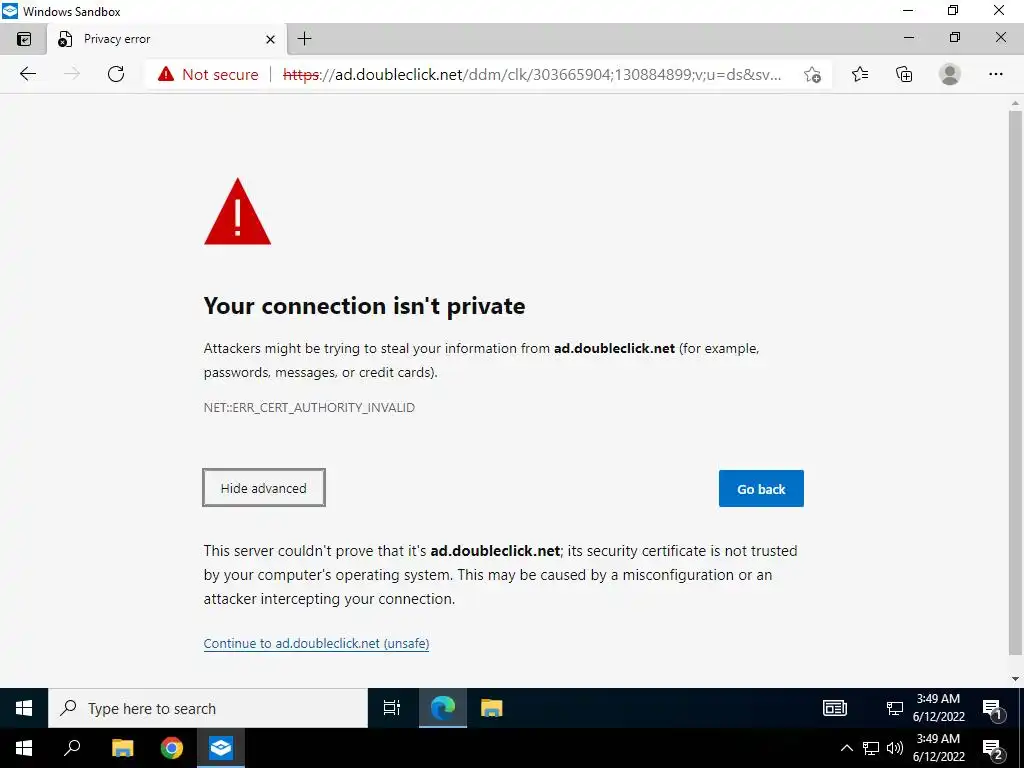Open Edge Settings and more menu
The image size is (1024, 768).
click(995, 74)
